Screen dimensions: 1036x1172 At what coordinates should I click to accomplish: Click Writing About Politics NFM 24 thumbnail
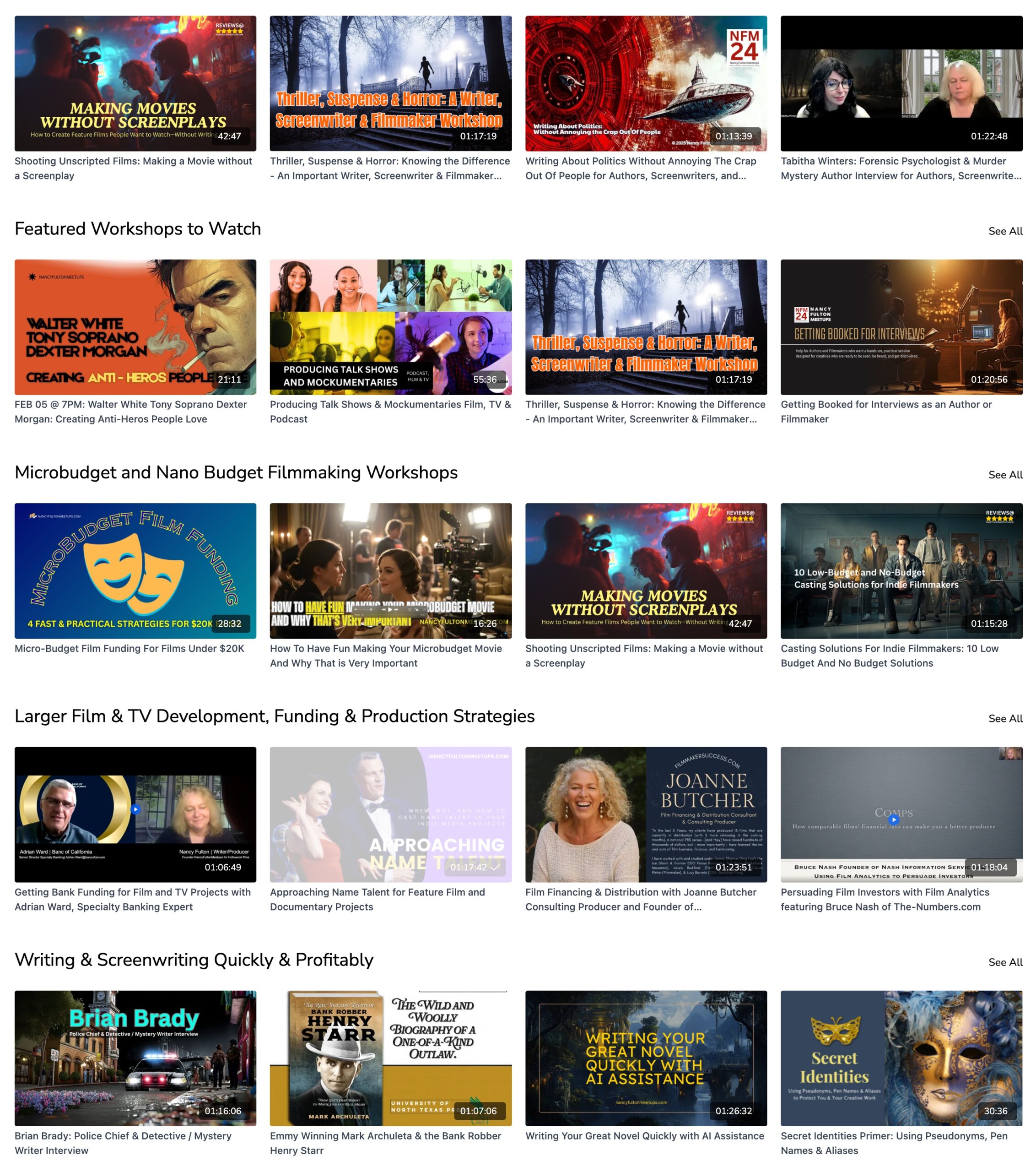[x=646, y=83]
